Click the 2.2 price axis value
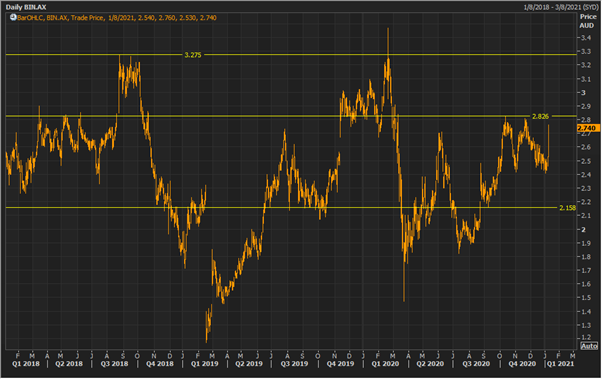 [x=585, y=202]
